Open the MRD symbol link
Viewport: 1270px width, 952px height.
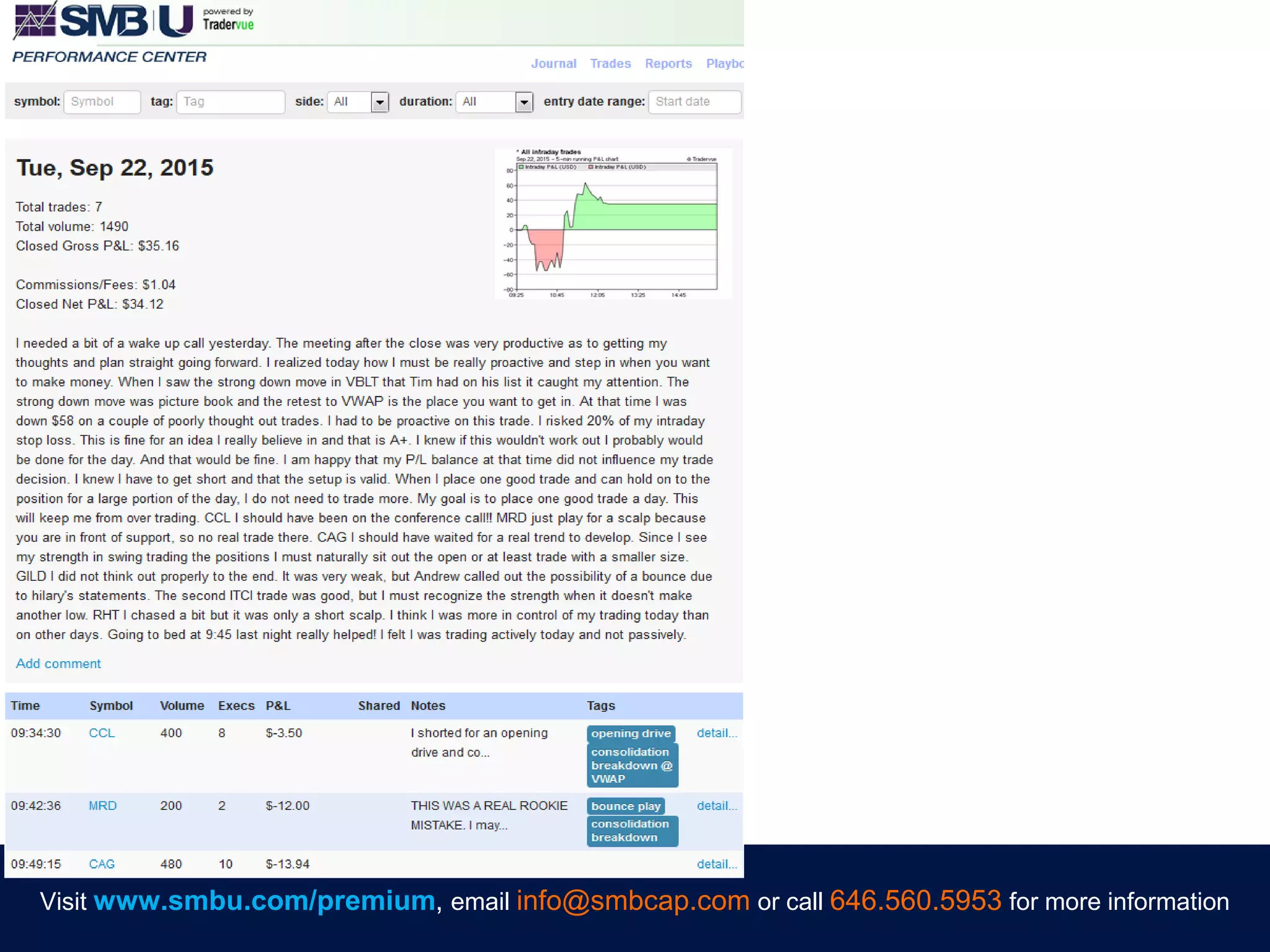pyautogui.click(x=102, y=806)
